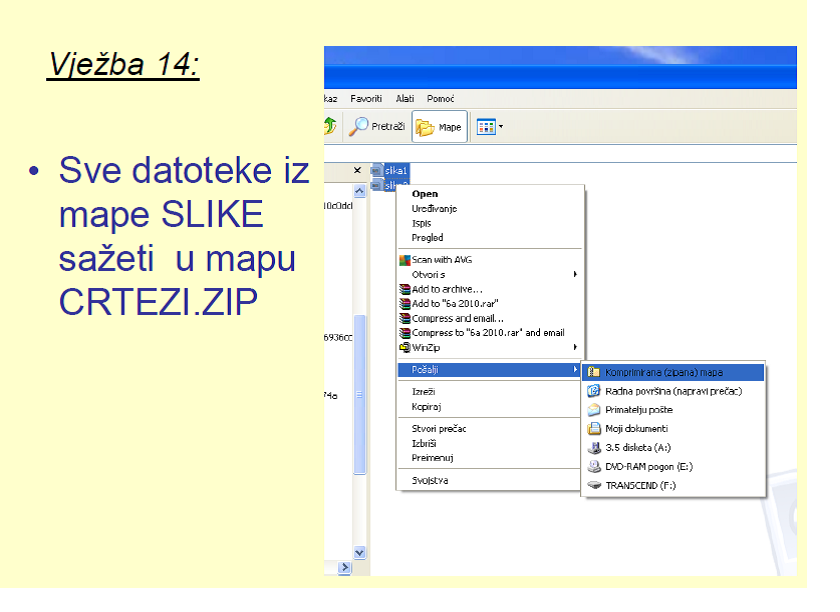Select the slika1 file

tap(395, 170)
